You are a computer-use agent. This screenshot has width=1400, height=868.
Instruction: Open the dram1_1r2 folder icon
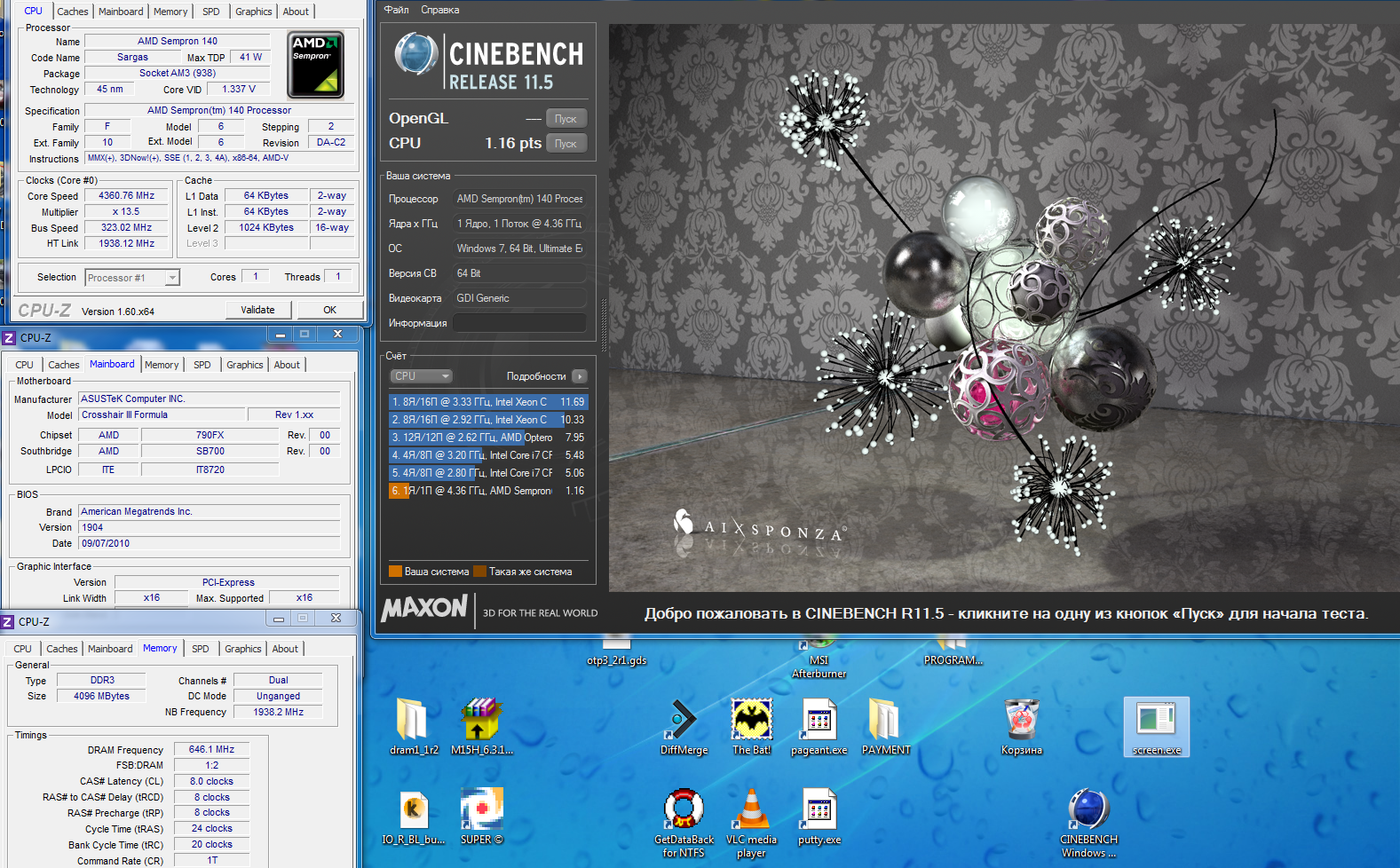(x=413, y=719)
